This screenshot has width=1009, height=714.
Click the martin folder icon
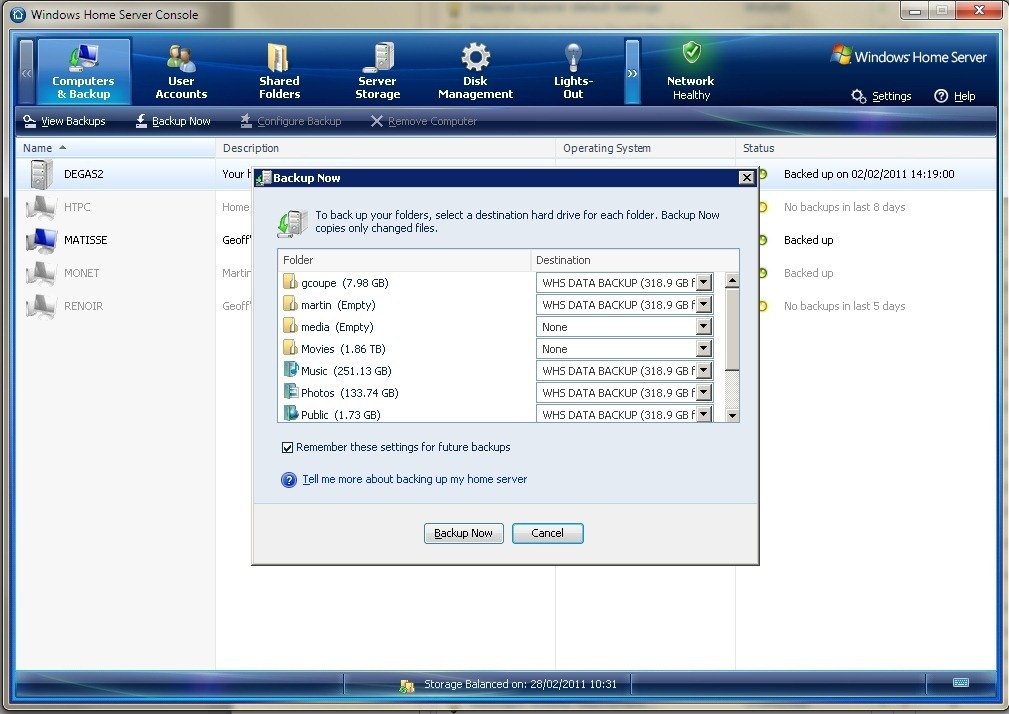[x=290, y=304]
